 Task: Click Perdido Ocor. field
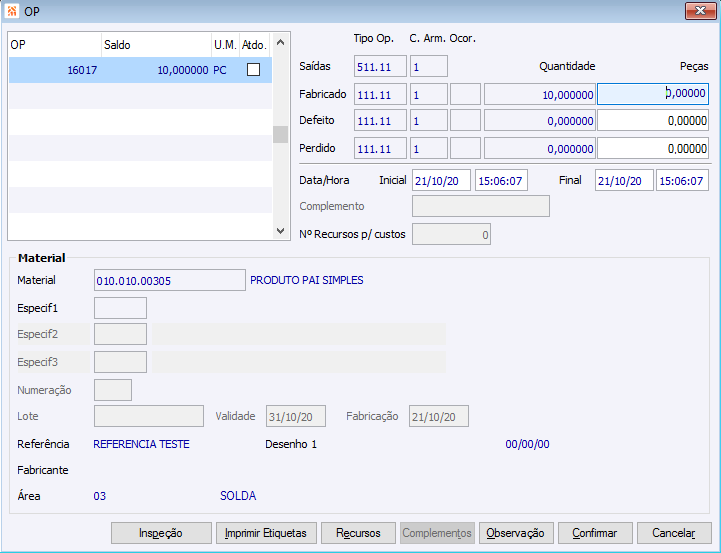(465, 148)
